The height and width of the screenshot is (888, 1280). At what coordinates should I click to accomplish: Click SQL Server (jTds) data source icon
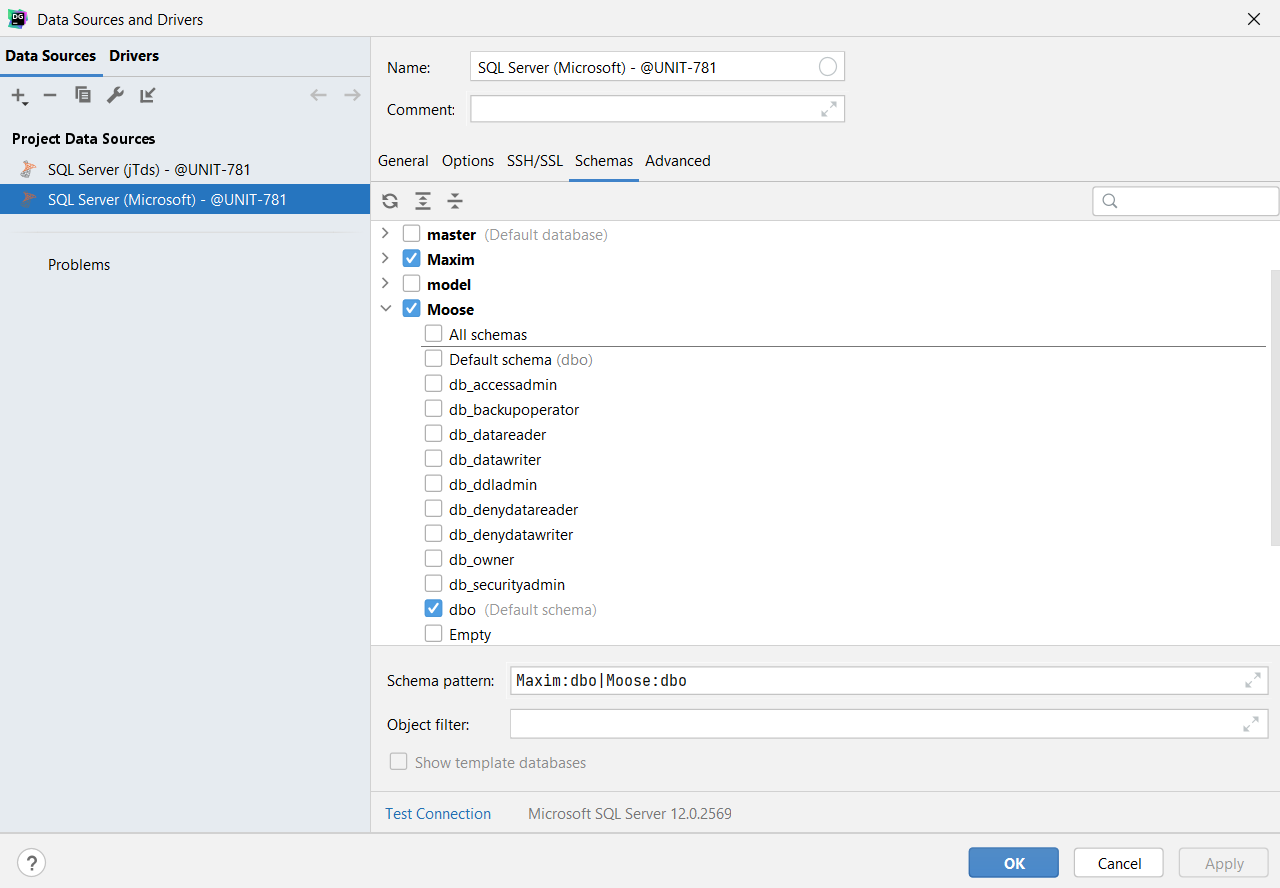point(29,170)
